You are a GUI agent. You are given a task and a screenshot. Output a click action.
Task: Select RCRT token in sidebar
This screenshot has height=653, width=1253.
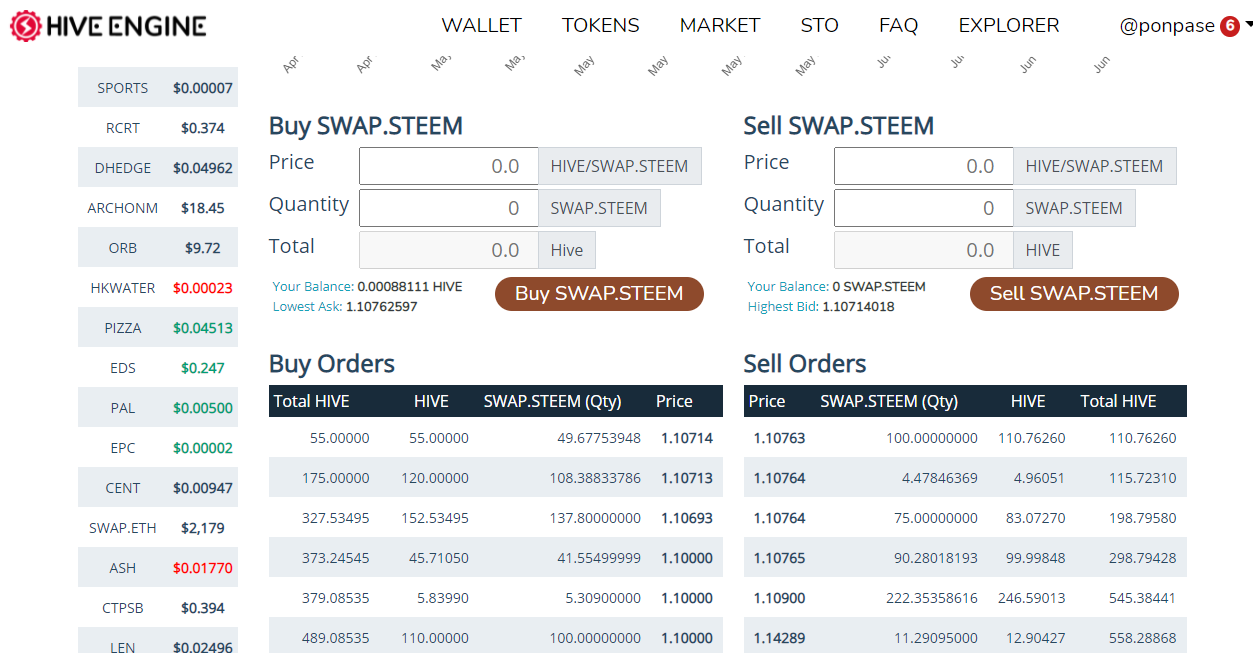click(x=158, y=128)
